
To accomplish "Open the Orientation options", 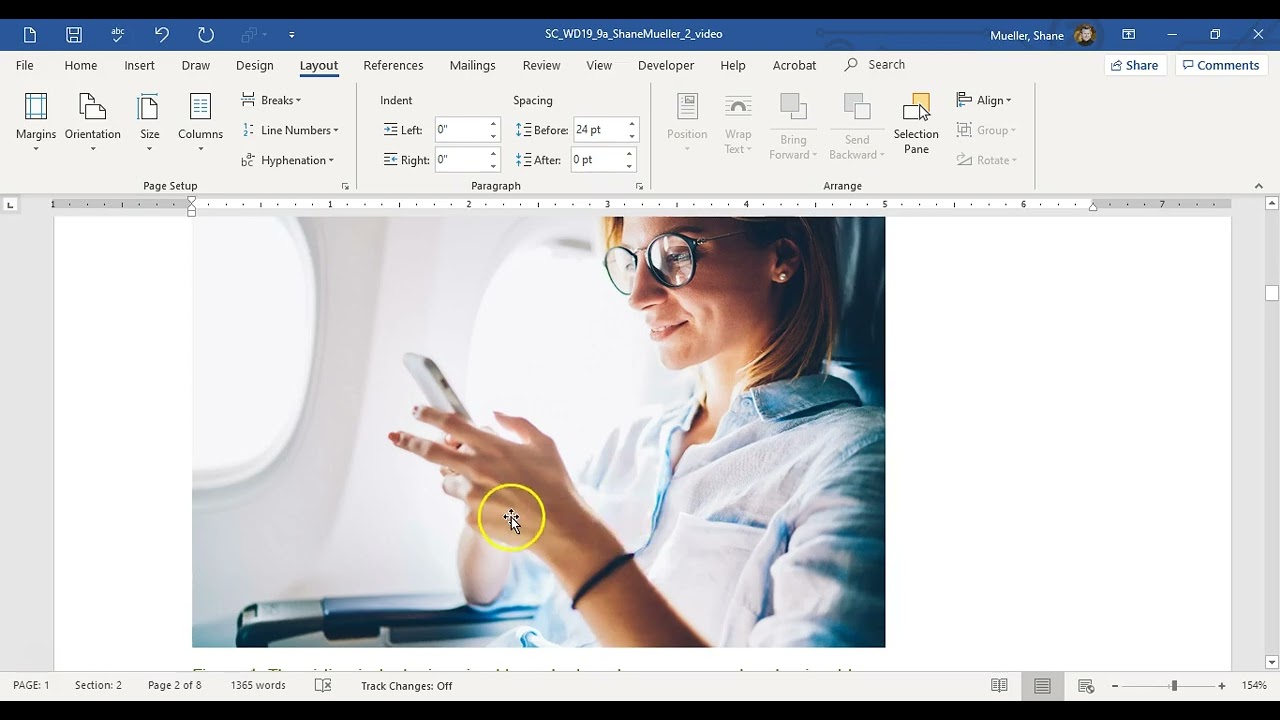I will (x=93, y=123).
